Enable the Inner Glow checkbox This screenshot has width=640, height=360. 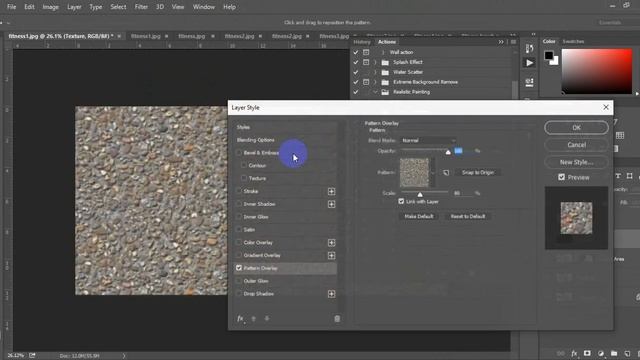[x=239, y=217]
